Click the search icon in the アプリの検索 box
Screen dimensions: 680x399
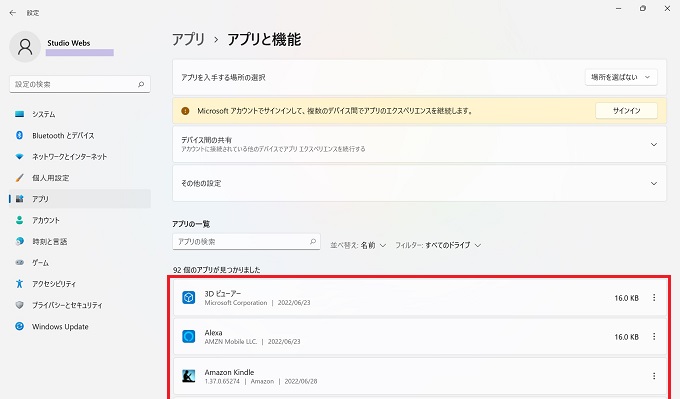pos(313,242)
